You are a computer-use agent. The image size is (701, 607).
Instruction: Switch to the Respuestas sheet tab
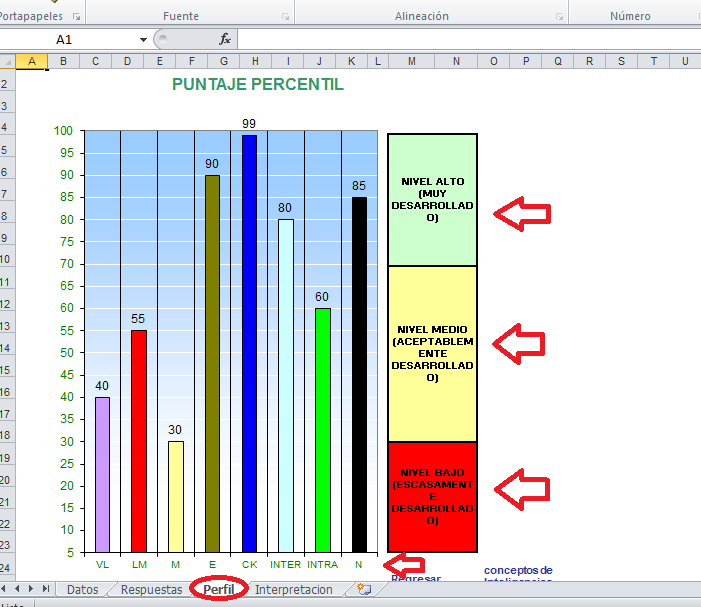[152, 590]
